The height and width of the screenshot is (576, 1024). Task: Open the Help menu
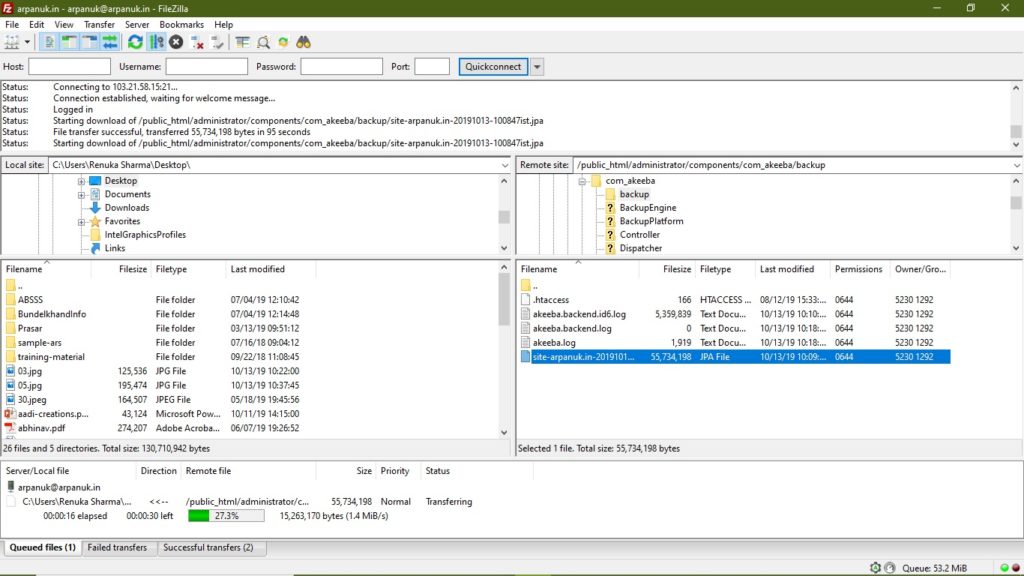[223, 25]
